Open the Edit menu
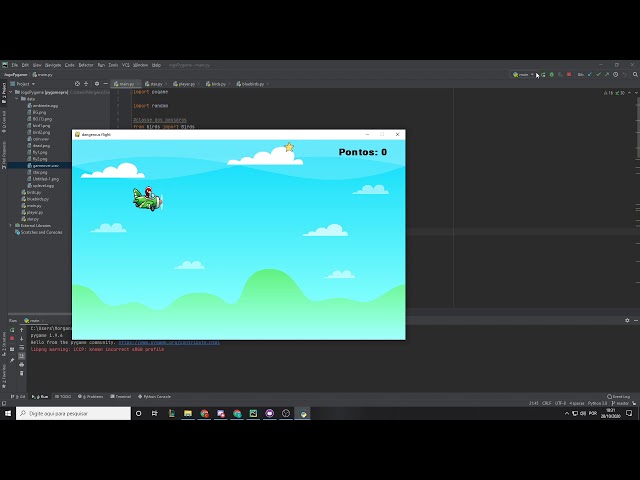 pos(25,65)
